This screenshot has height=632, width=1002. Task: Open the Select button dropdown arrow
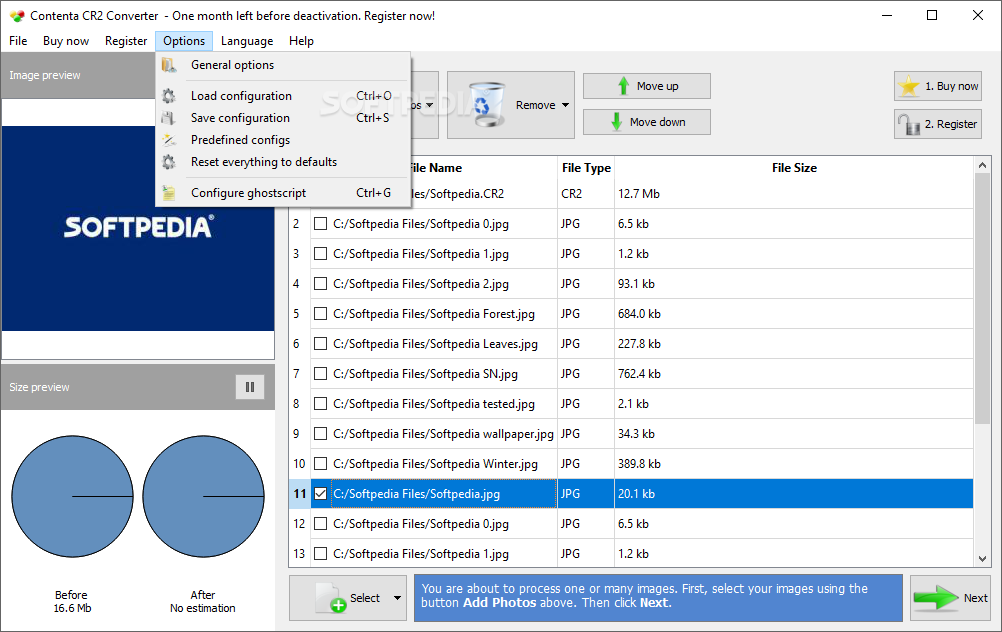pyautogui.click(x=397, y=598)
